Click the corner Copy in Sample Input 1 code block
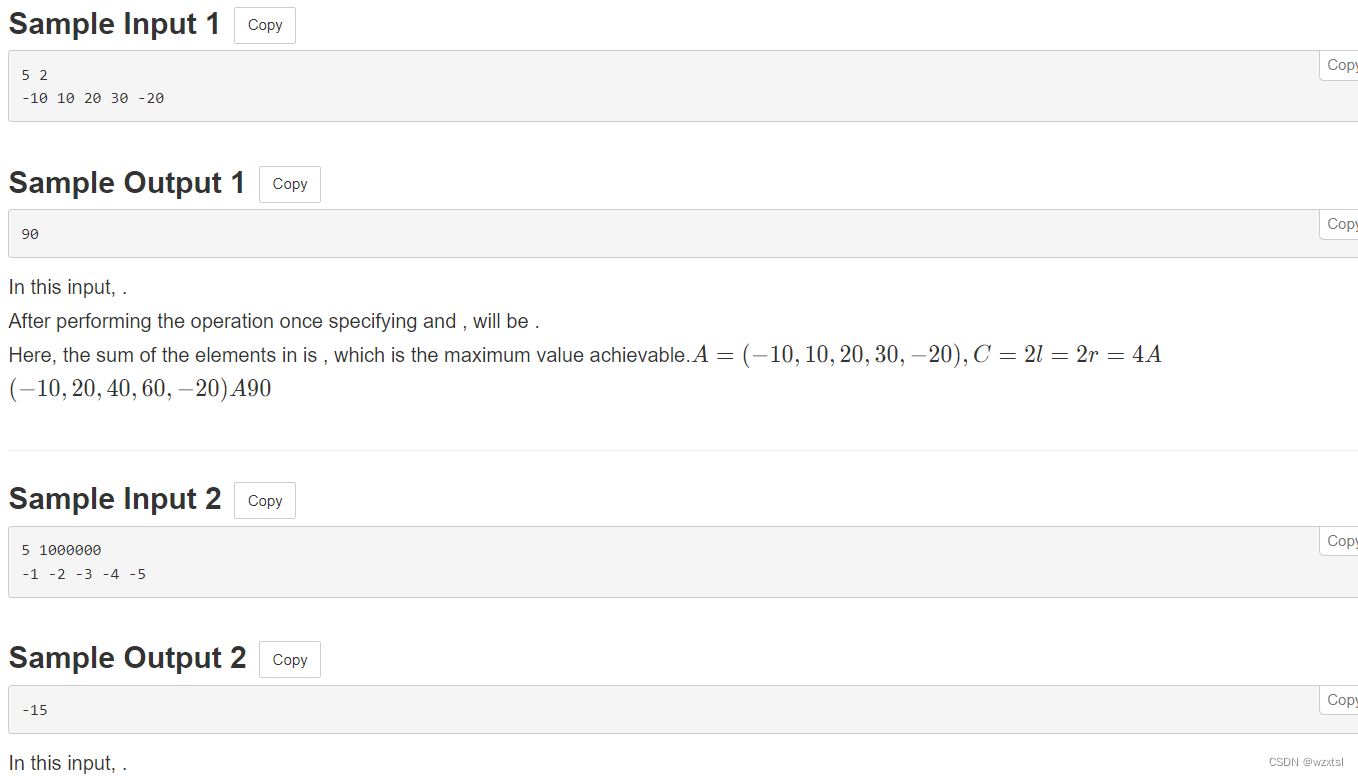This screenshot has width=1358, height=776. pyautogui.click(x=1339, y=65)
